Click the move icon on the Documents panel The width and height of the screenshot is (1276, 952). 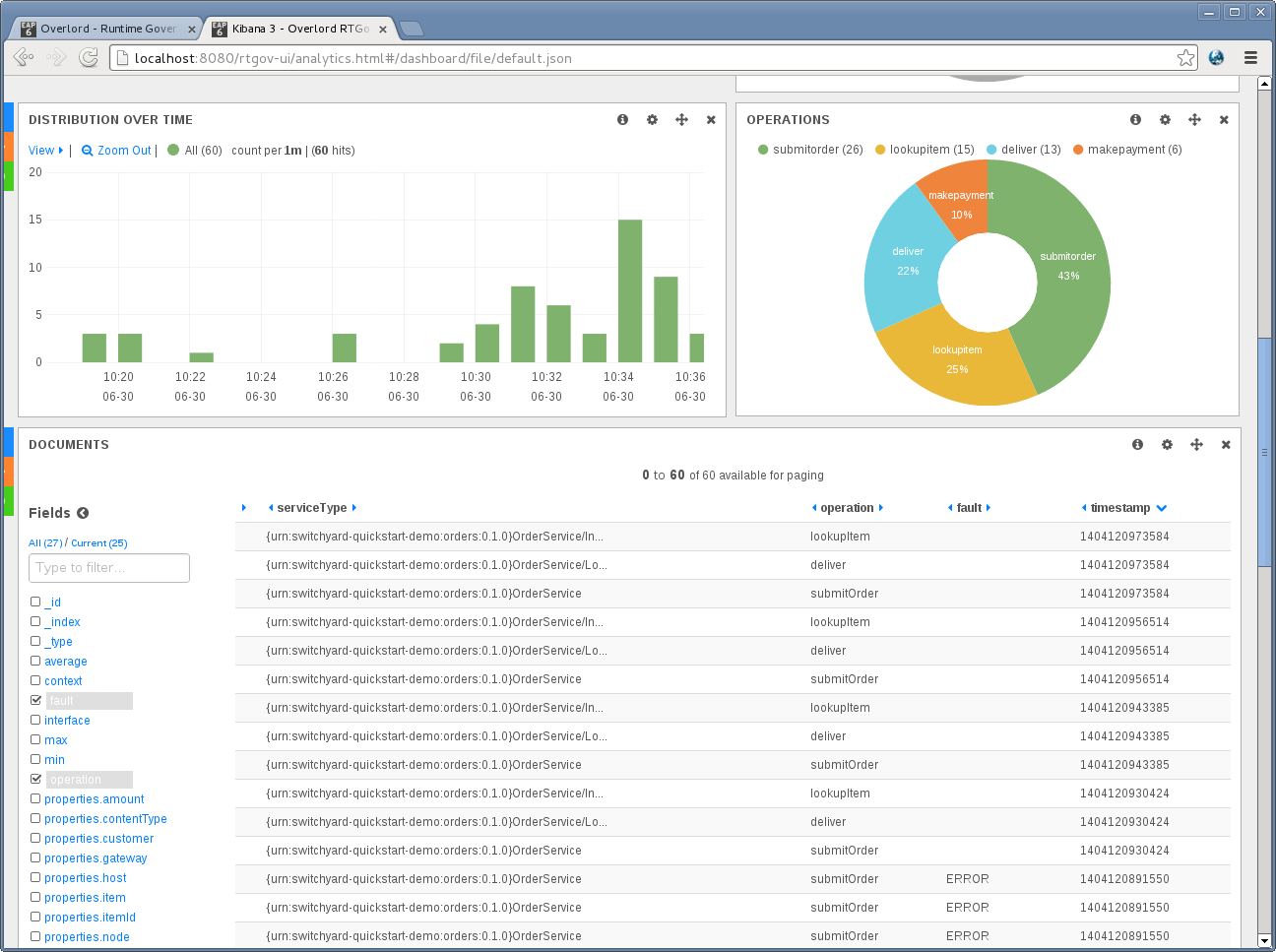[1196, 444]
